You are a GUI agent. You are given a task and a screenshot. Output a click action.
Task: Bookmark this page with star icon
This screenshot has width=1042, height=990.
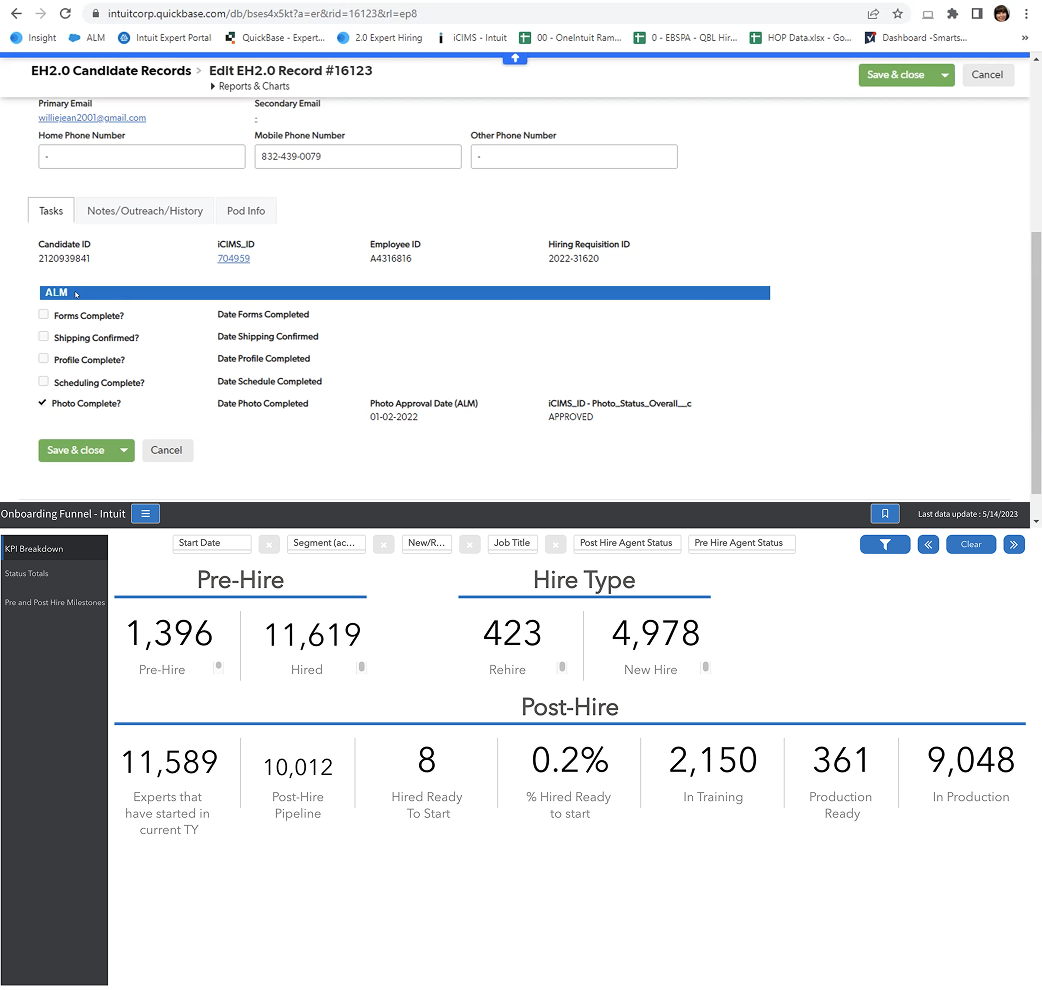pos(897,13)
